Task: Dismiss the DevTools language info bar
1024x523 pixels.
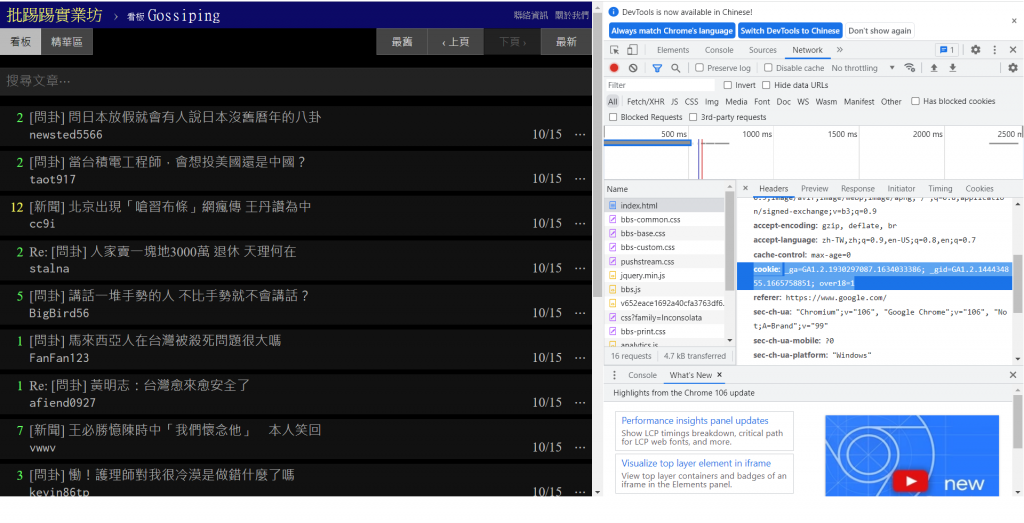Action: [1014, 21]
